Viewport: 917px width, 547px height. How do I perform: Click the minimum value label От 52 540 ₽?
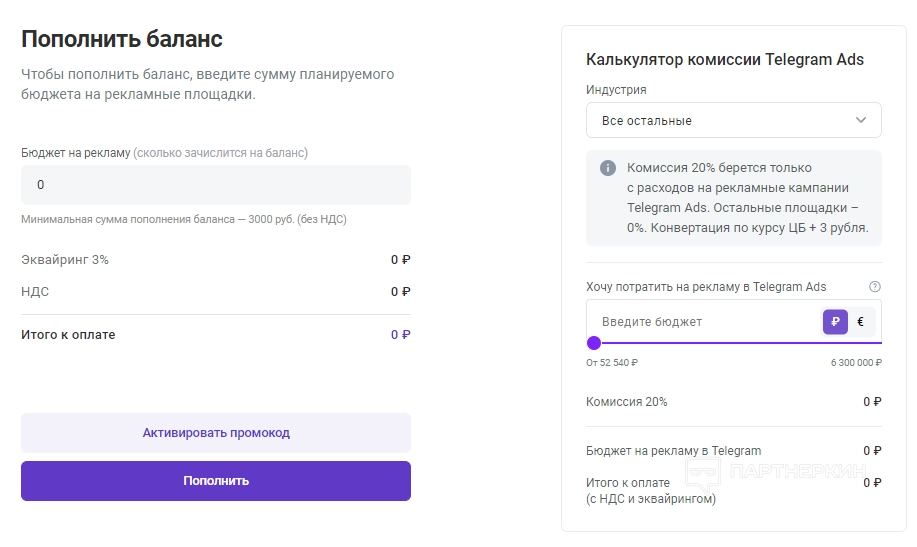(x=612, y=363)
